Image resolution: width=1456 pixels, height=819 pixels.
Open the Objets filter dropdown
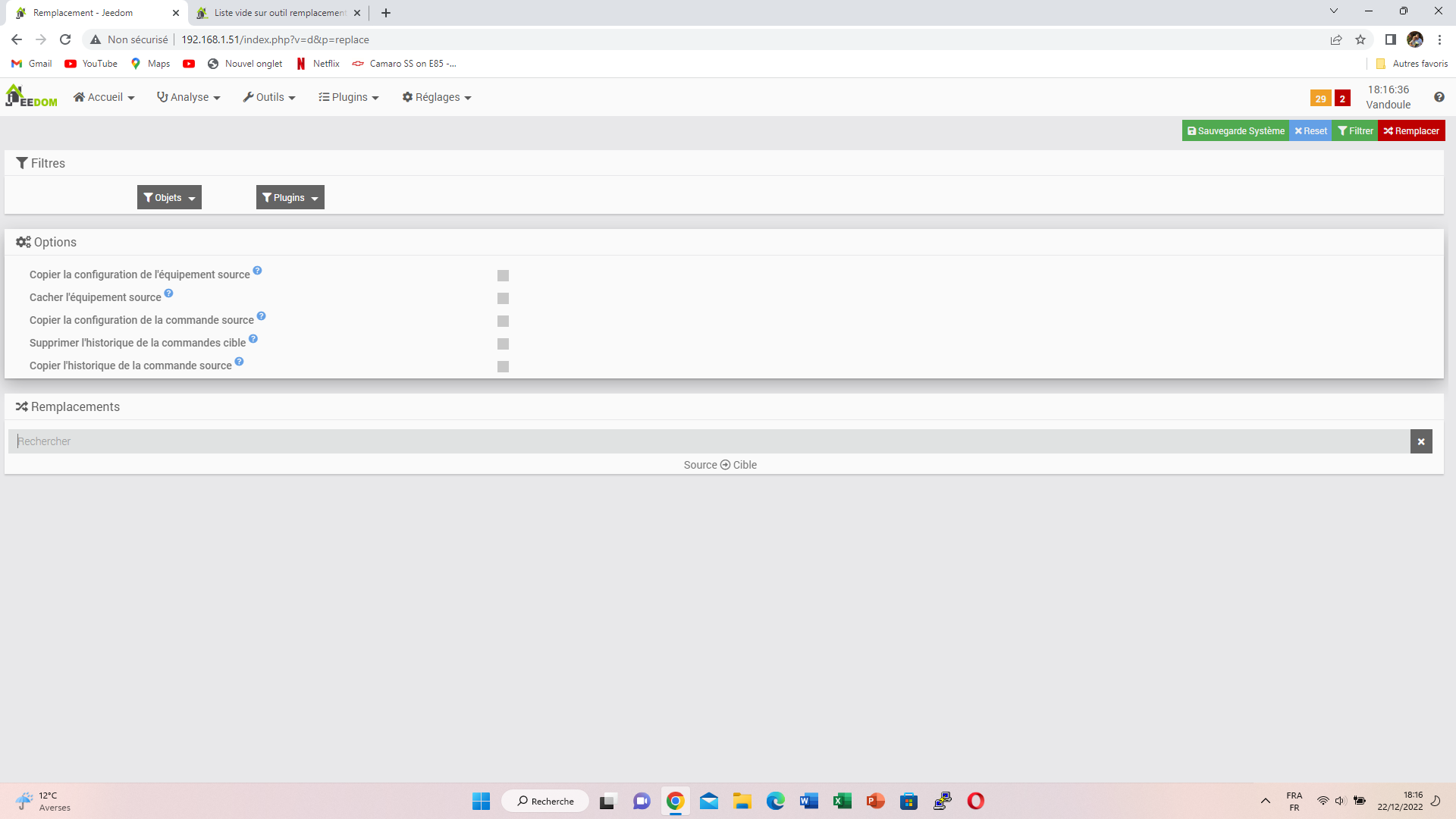pos(169,198)
